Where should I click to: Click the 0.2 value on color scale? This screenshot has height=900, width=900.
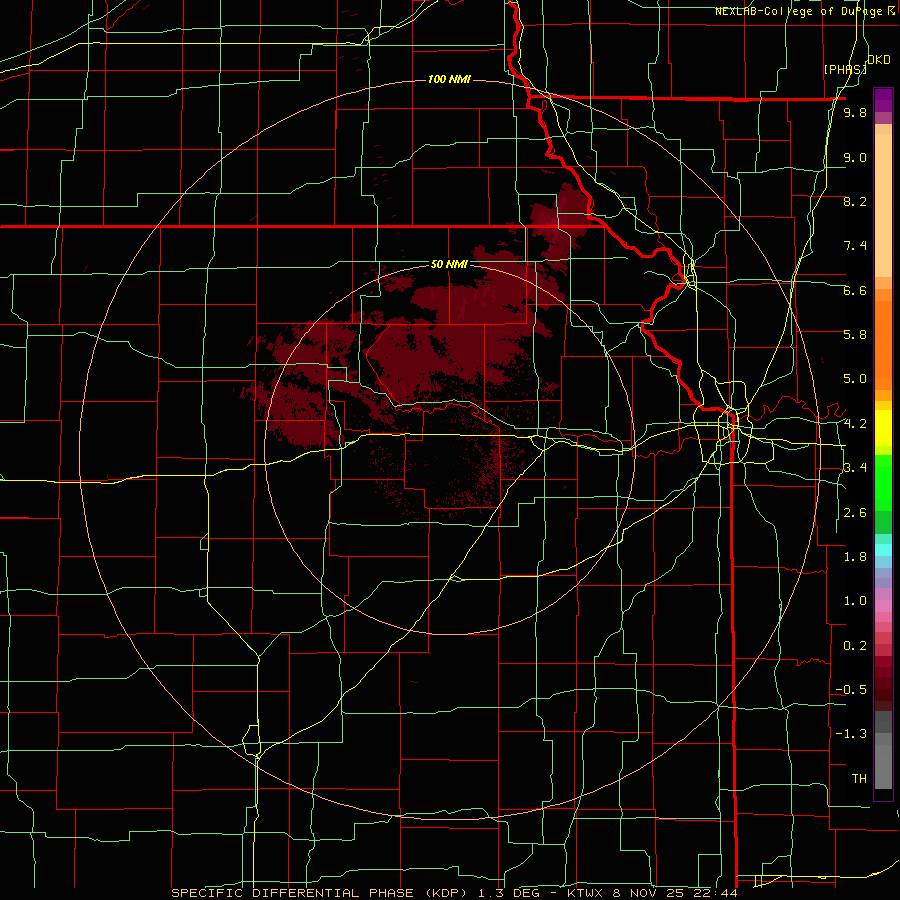coord(855,646)
